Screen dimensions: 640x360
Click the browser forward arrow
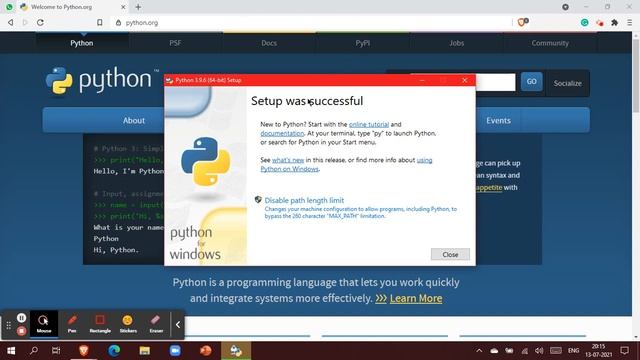click(x=25, y=22)
